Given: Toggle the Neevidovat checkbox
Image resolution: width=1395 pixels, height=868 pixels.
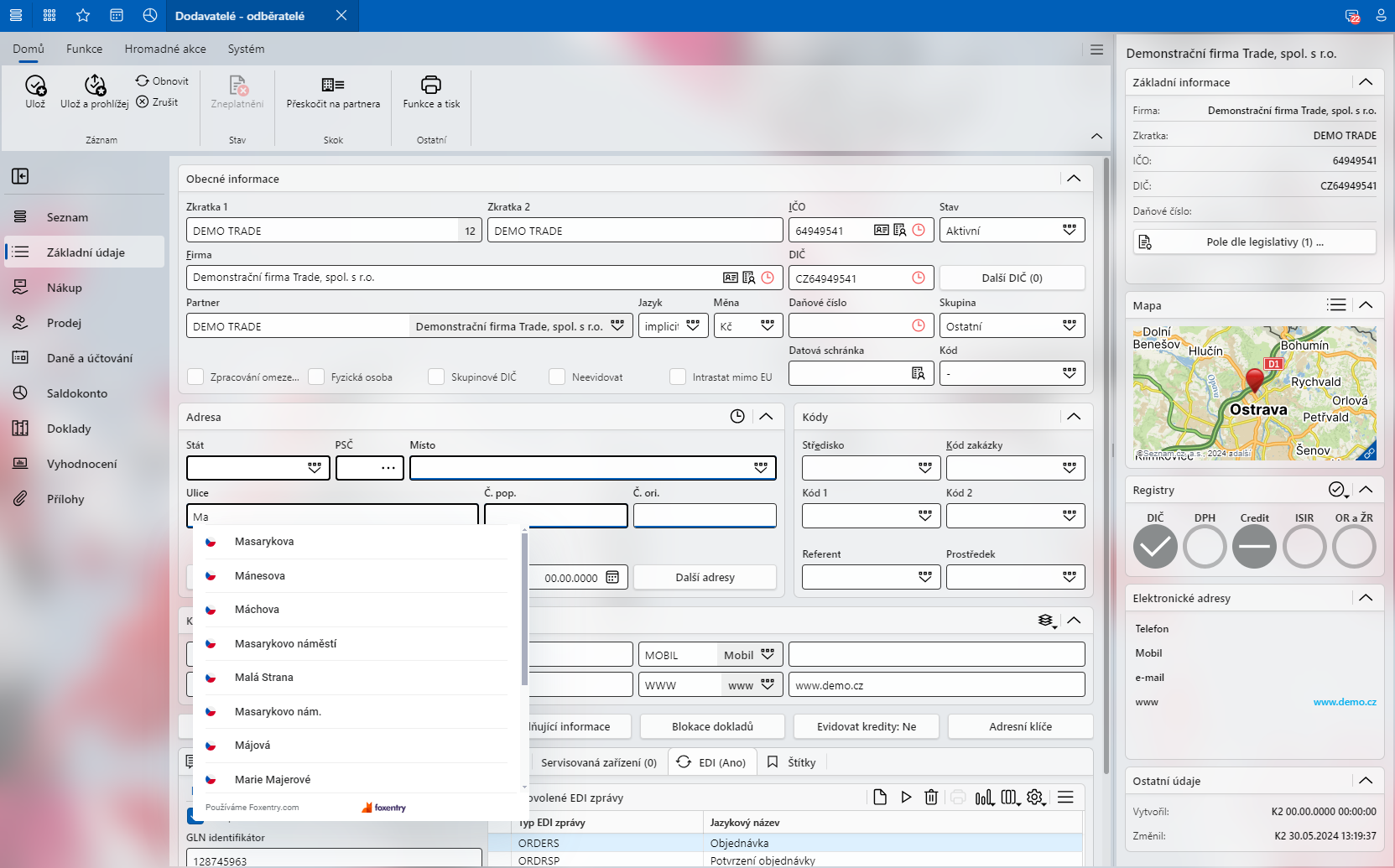Looking at the screenshot, I should [x=557, y=377].
